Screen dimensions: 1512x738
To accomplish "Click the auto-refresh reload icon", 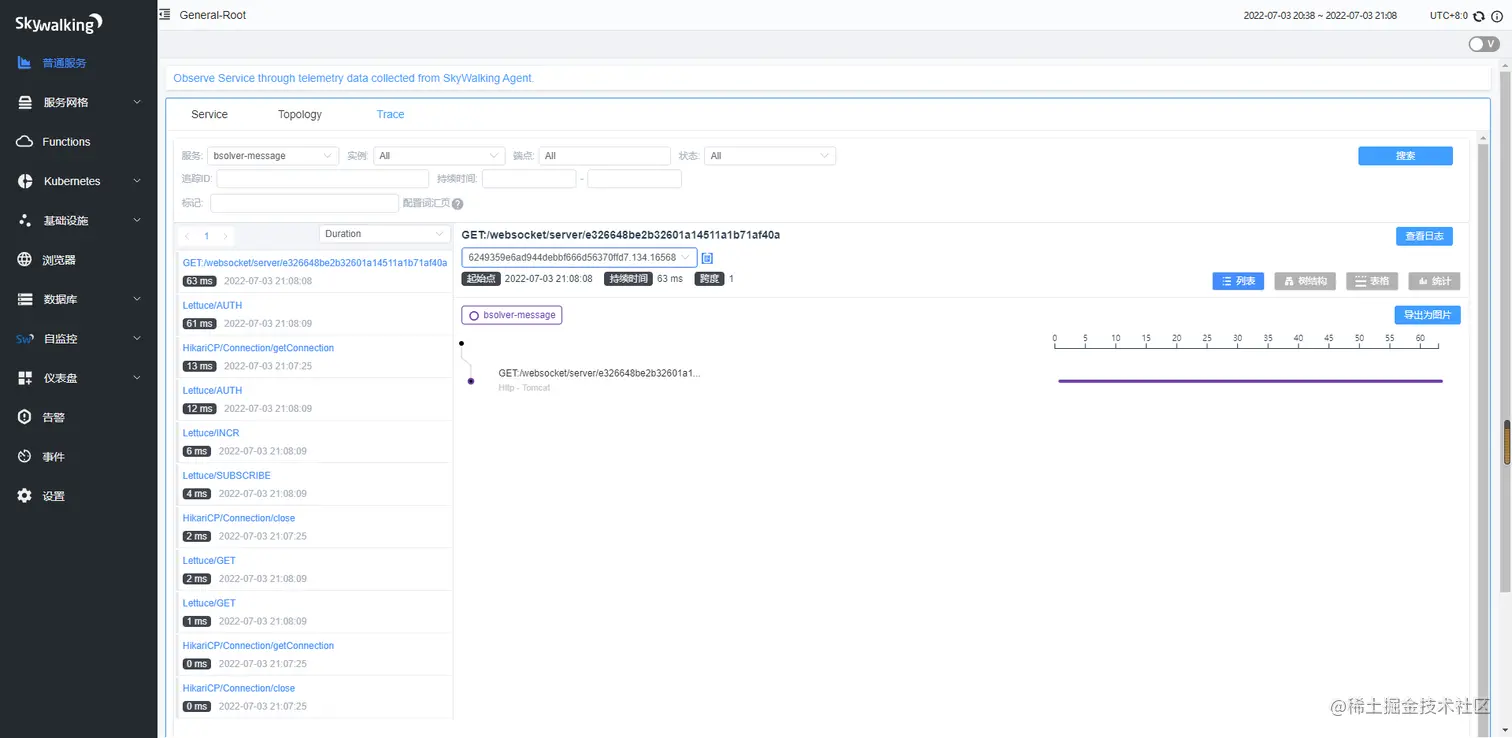I will [x=1479, y=16].
